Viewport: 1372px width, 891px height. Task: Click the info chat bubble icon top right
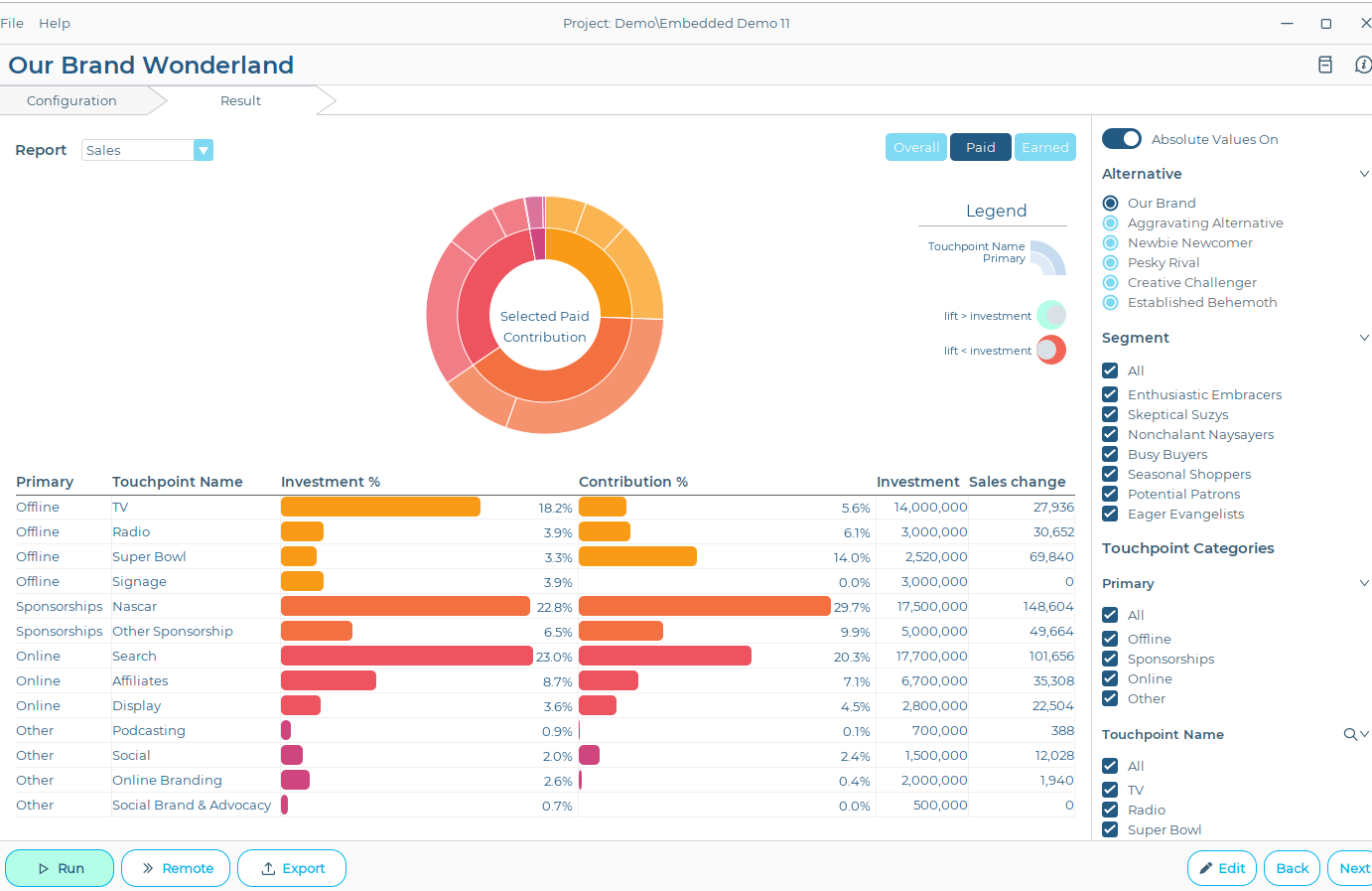(x=1362, y=64)
